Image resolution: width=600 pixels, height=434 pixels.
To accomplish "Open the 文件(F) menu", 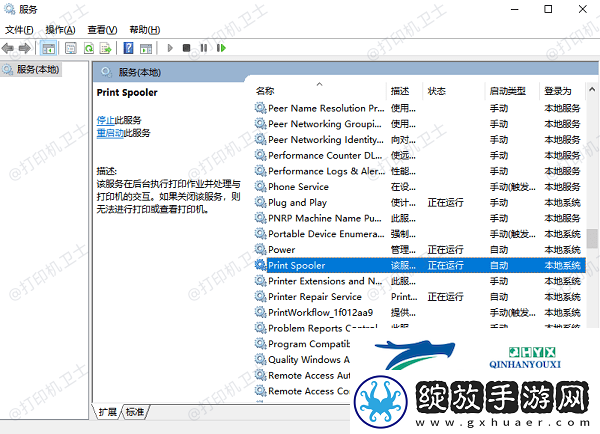I will pyautogui.click(x=19, y=30).
